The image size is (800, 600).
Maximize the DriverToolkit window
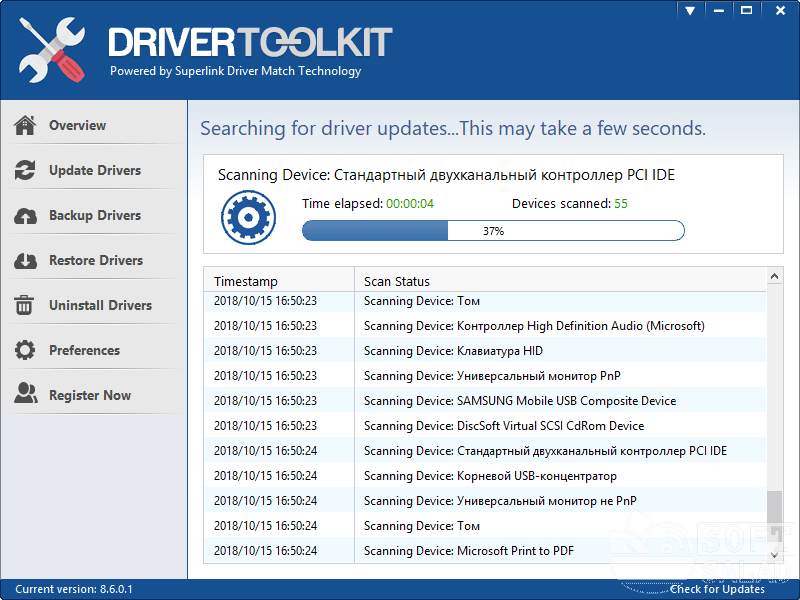(x=746, y=10)
